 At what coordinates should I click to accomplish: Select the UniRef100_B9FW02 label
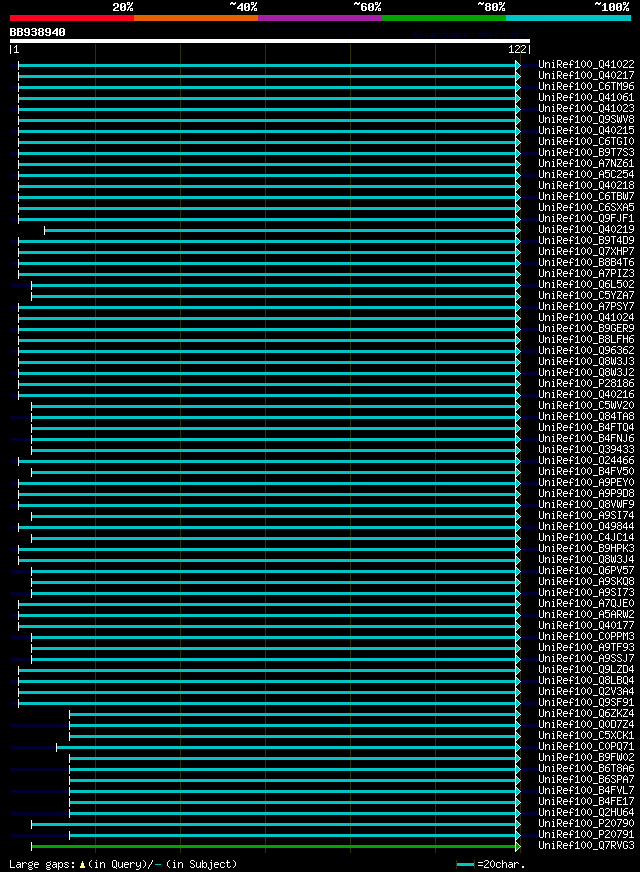586,757
